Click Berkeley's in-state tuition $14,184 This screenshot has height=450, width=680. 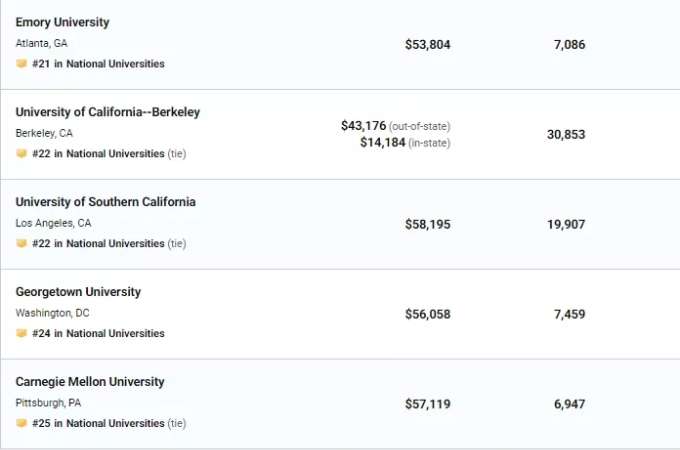point(382,142)
